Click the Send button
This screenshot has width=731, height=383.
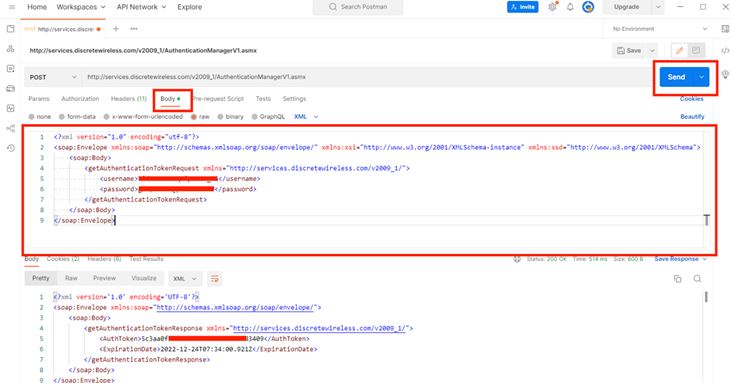point(676,77)
